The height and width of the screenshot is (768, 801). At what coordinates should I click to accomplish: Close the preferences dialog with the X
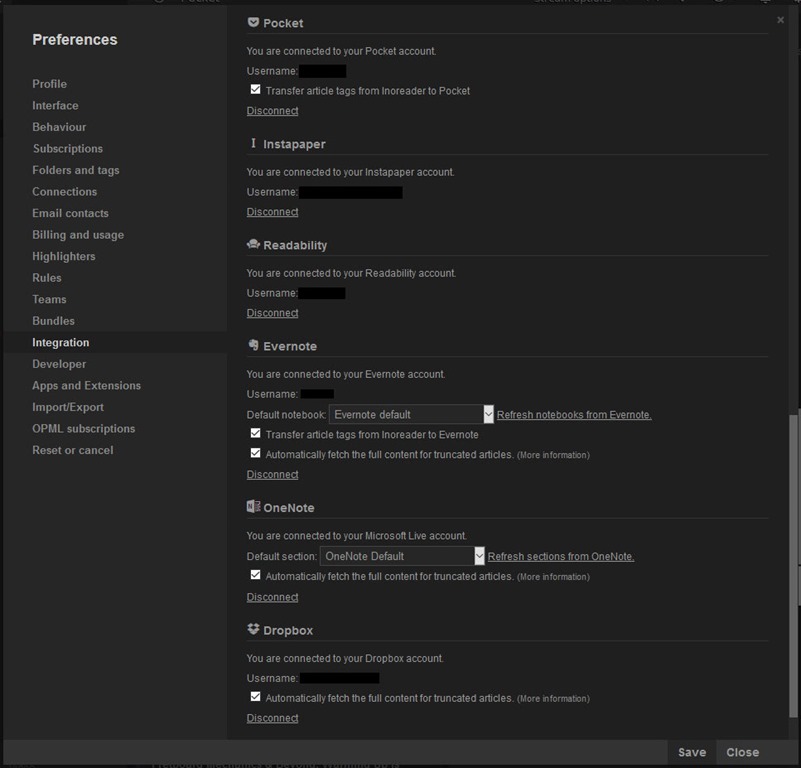pos(780,20)
